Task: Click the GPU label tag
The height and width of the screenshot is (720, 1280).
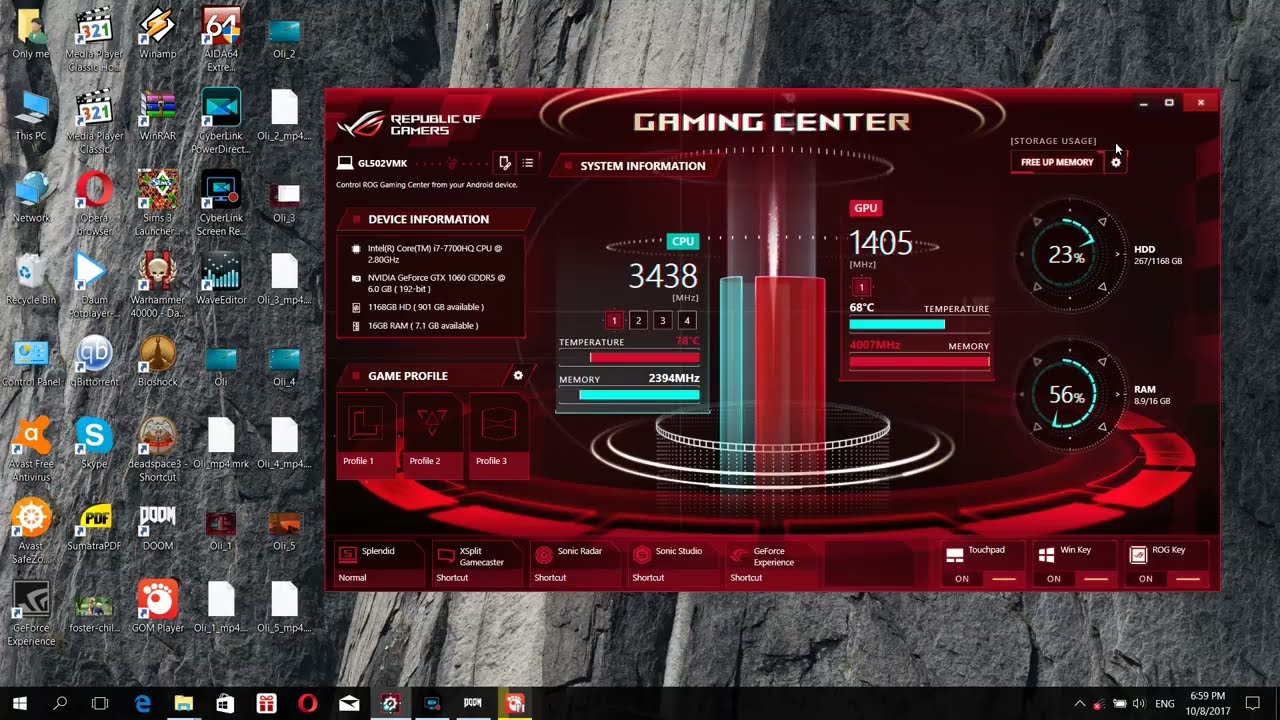Action: point(865,208)
